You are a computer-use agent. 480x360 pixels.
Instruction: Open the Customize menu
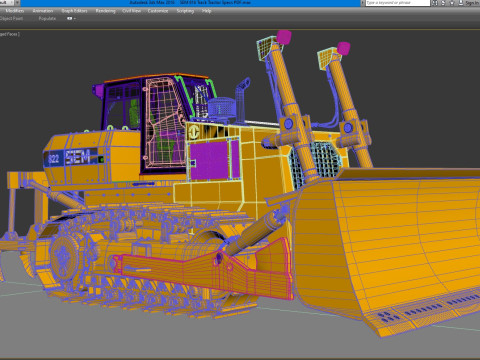pos(158,11)
